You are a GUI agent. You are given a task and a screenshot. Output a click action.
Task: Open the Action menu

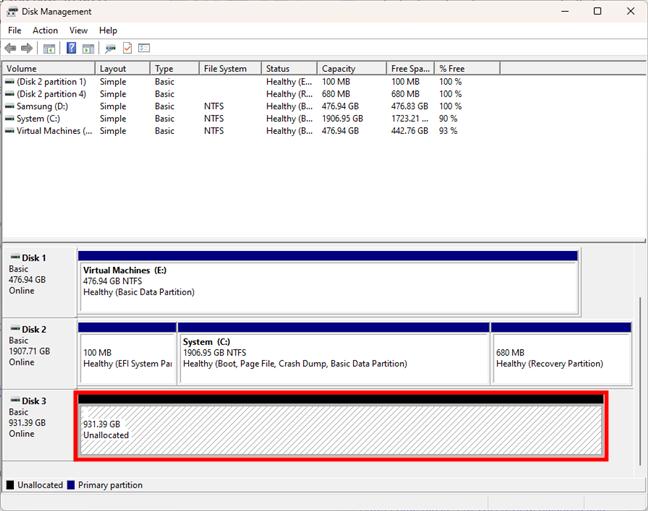click(45, 31)
